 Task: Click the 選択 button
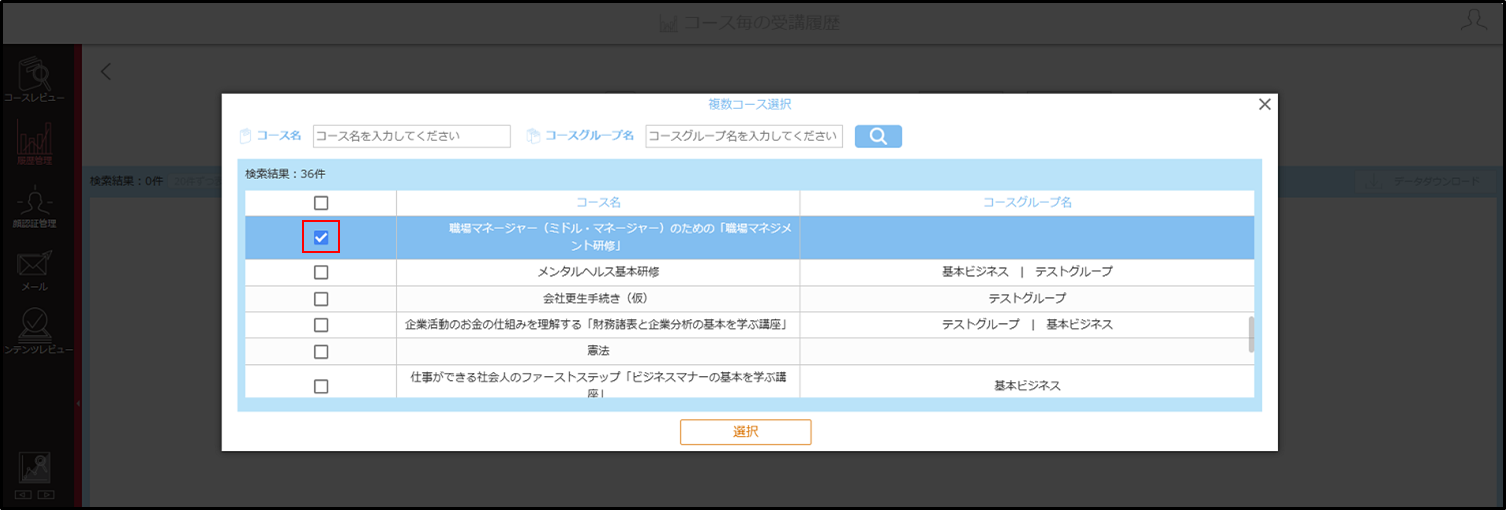(745, 432)
